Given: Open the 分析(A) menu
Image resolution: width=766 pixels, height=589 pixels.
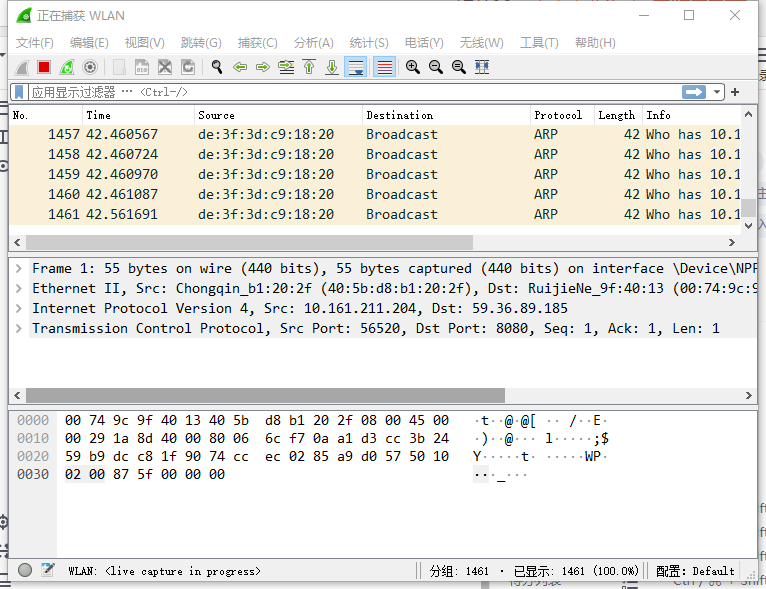Looking at the screenshot, I should [x=314, y=43].
